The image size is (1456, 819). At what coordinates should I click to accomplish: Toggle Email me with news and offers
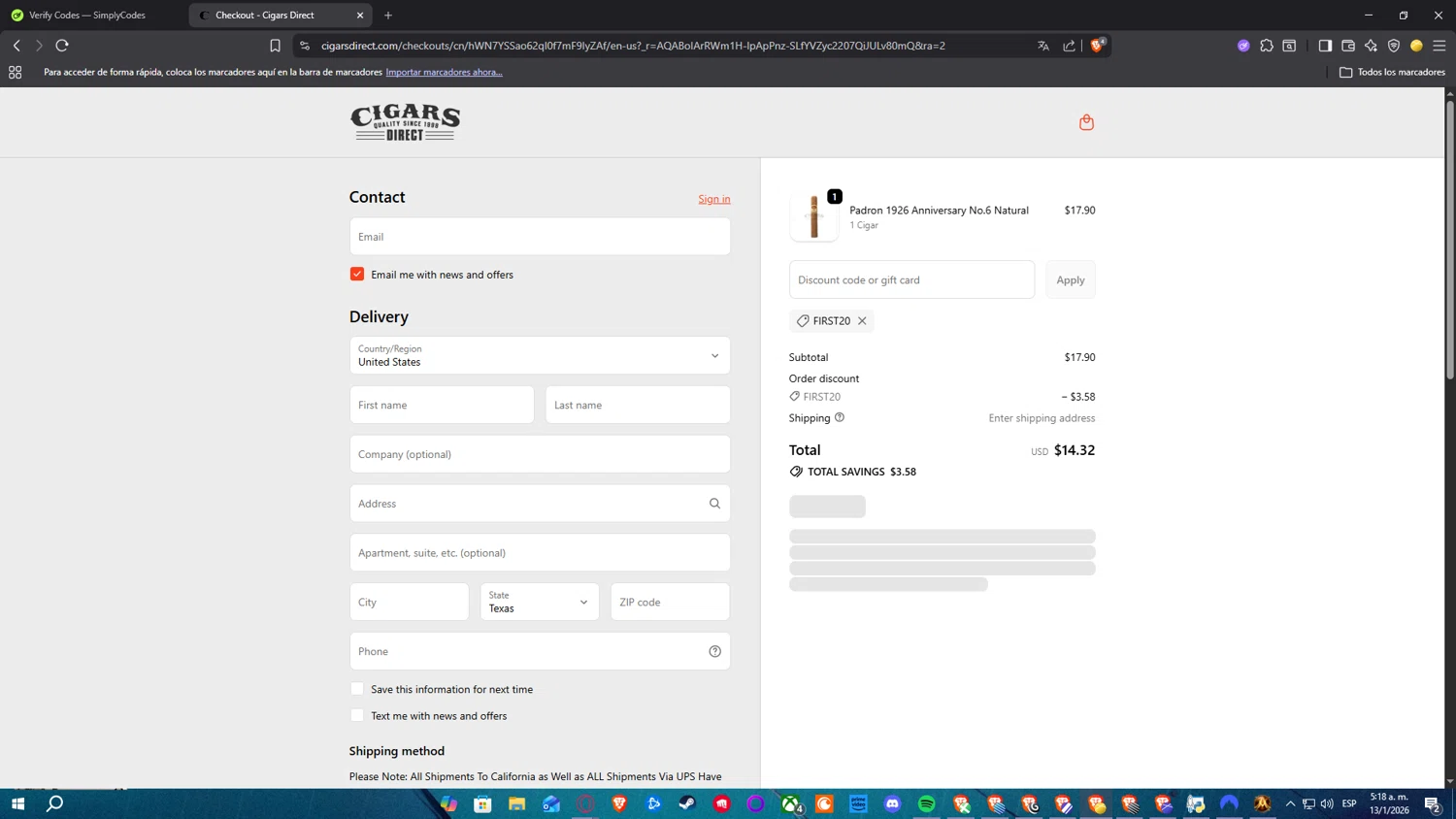[357, 275]
